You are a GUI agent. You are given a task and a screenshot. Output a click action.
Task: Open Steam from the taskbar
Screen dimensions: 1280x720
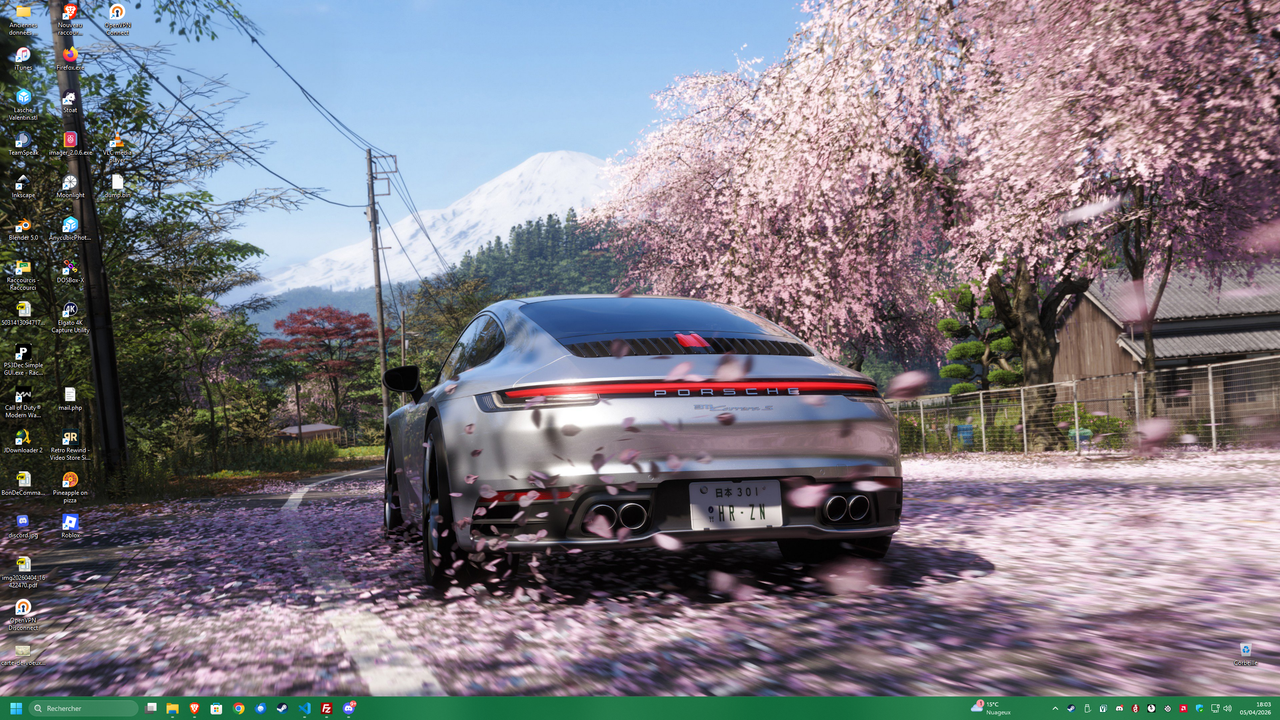click(x=282, y=708)
